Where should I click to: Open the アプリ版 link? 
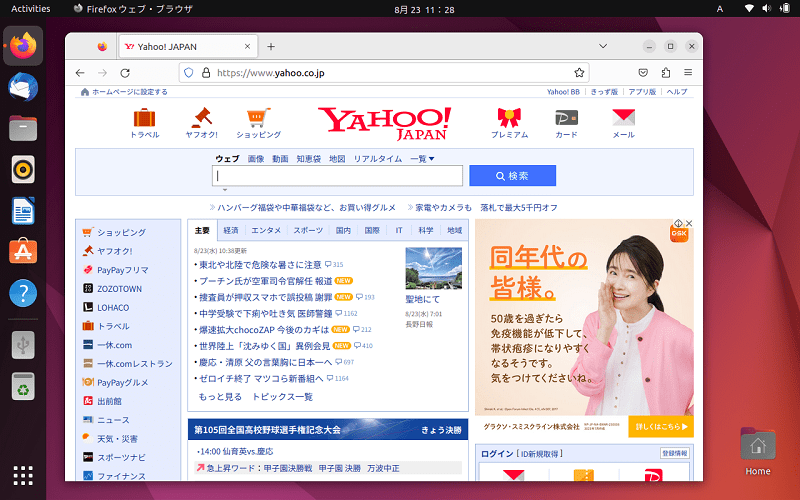point(642,92)
